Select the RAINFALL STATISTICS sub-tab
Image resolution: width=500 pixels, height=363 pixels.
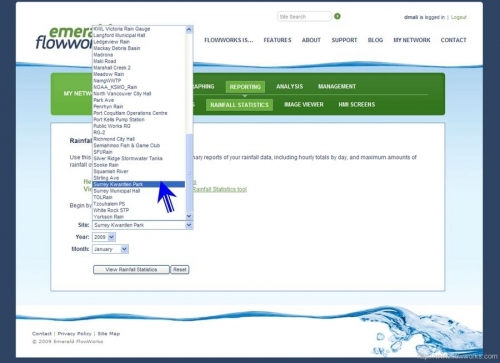click(239, 105)
